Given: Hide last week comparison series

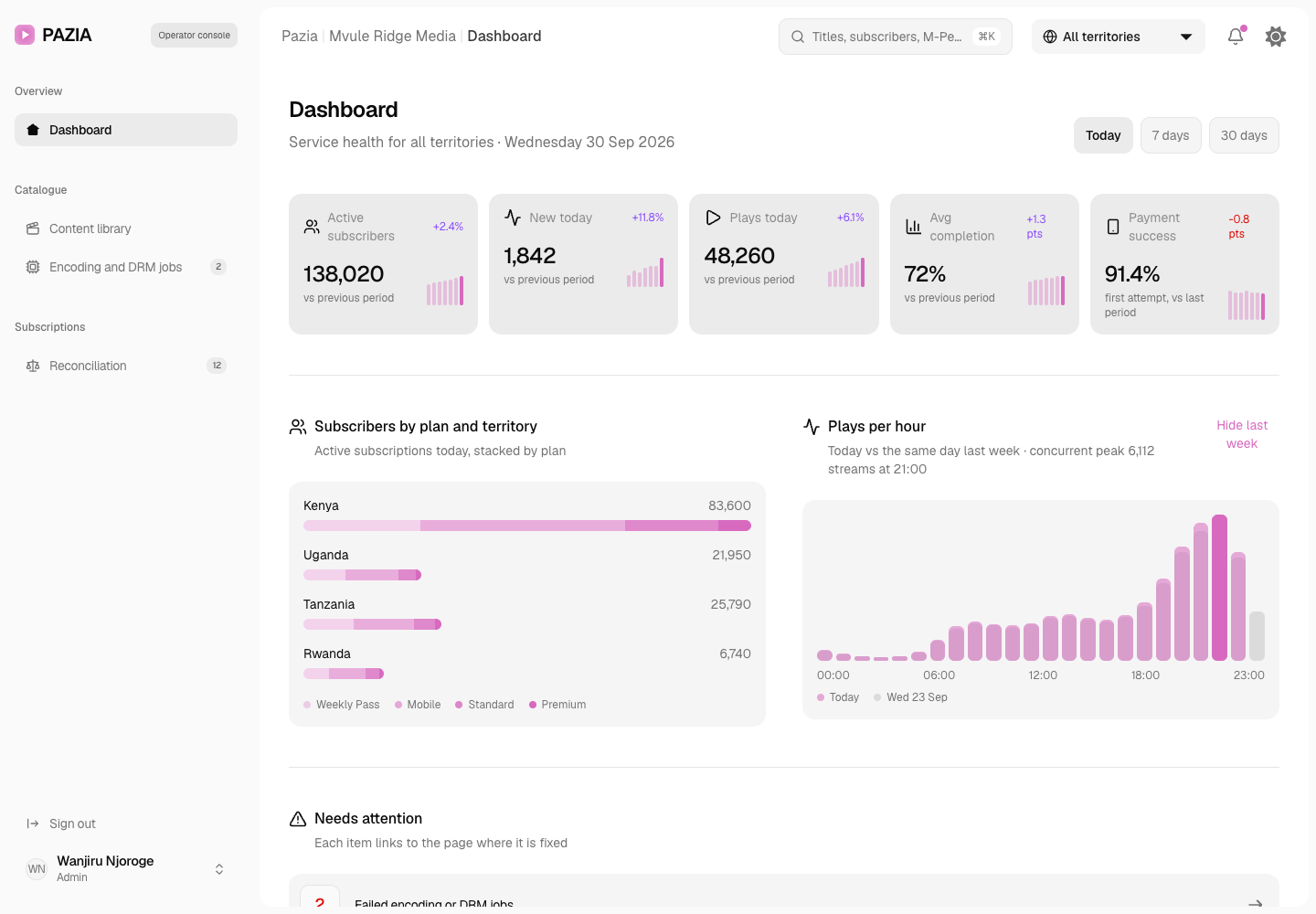Looking at the screenshot, I should pyautogui.click(x=1242, y=434).
